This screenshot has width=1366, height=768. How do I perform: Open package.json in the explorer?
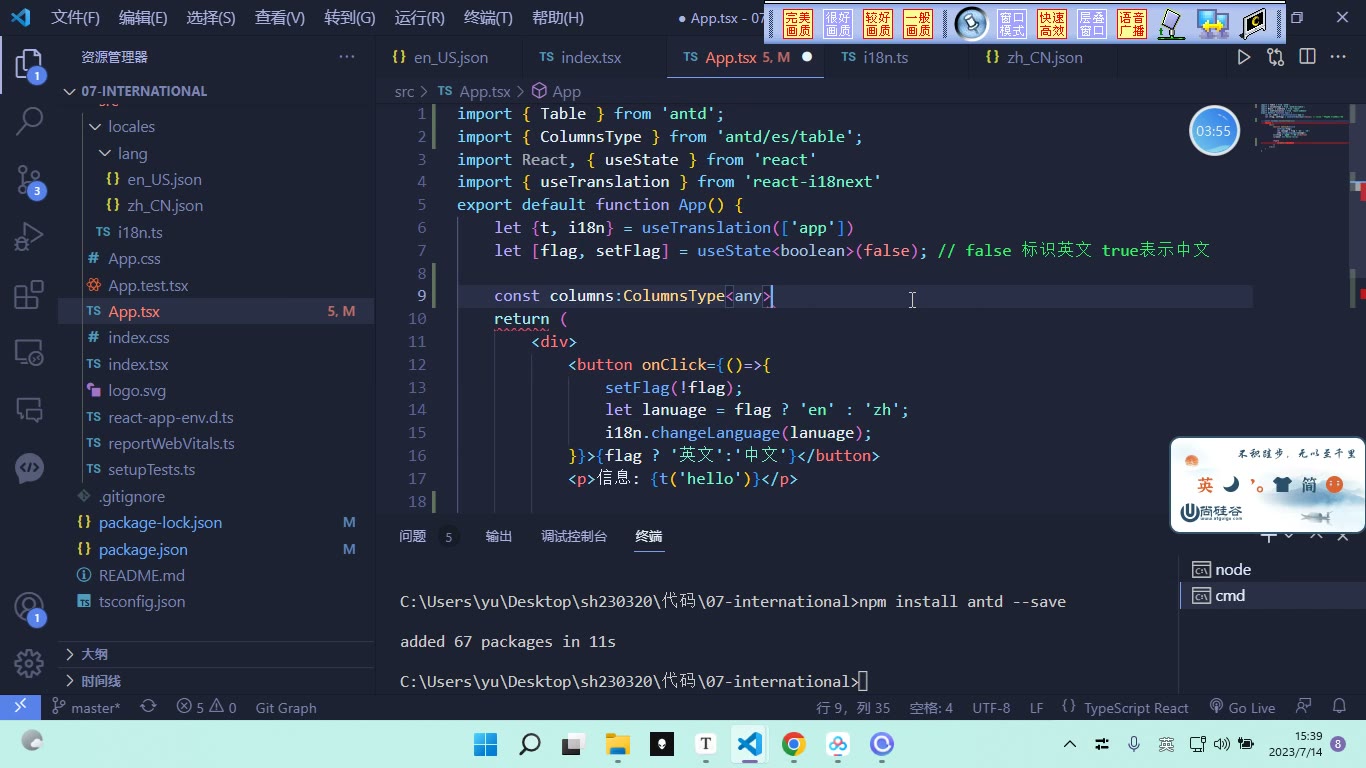(143, 549)
